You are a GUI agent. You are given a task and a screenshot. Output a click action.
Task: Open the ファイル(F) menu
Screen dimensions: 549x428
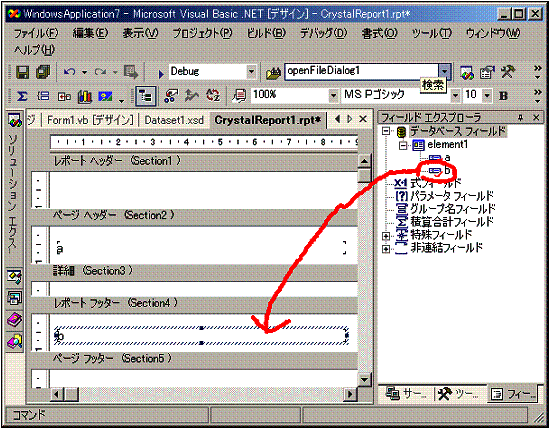pyautogui.click(x=36, y=33)
